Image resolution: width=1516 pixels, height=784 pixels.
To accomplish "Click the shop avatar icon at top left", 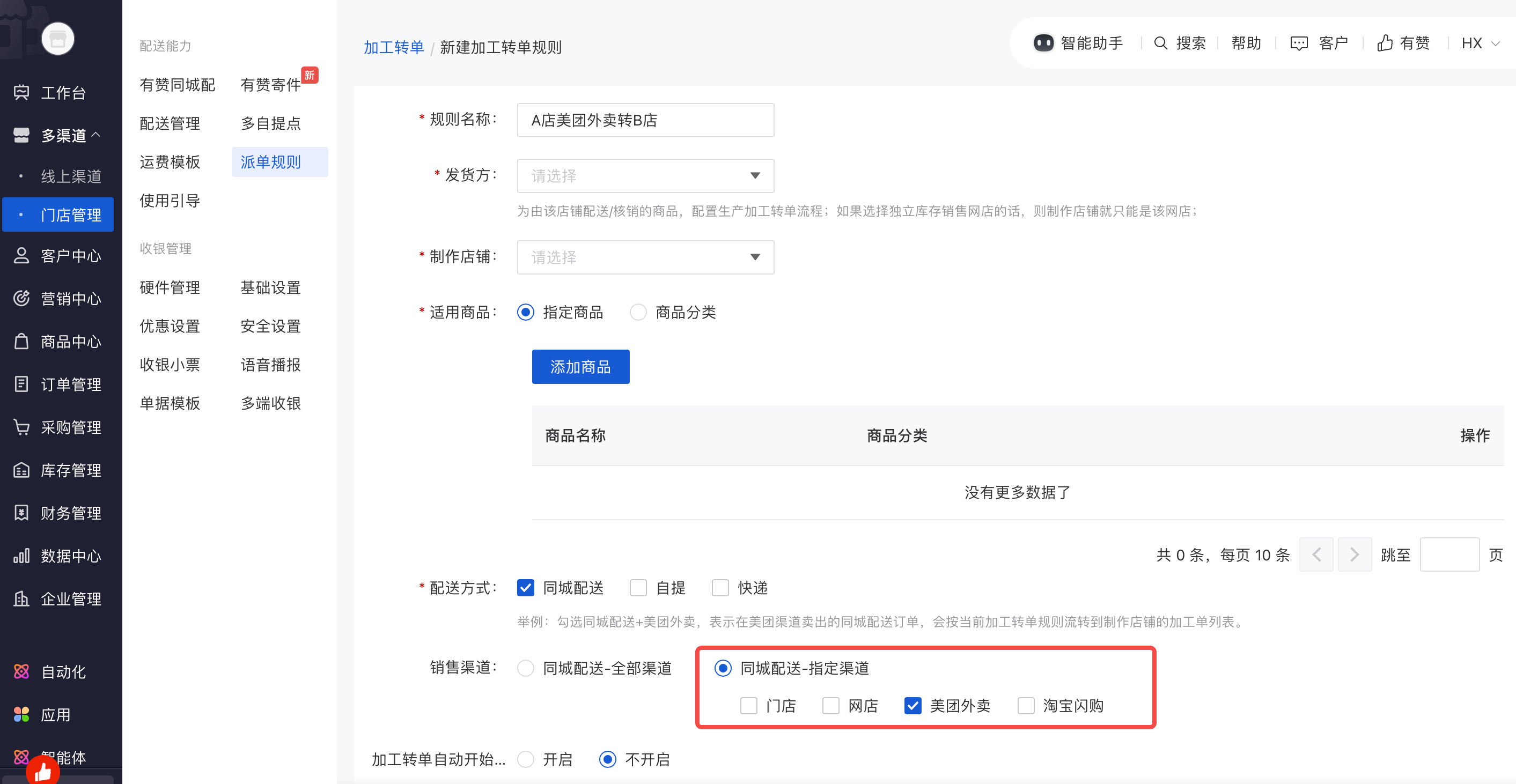I will pos(58,39).
